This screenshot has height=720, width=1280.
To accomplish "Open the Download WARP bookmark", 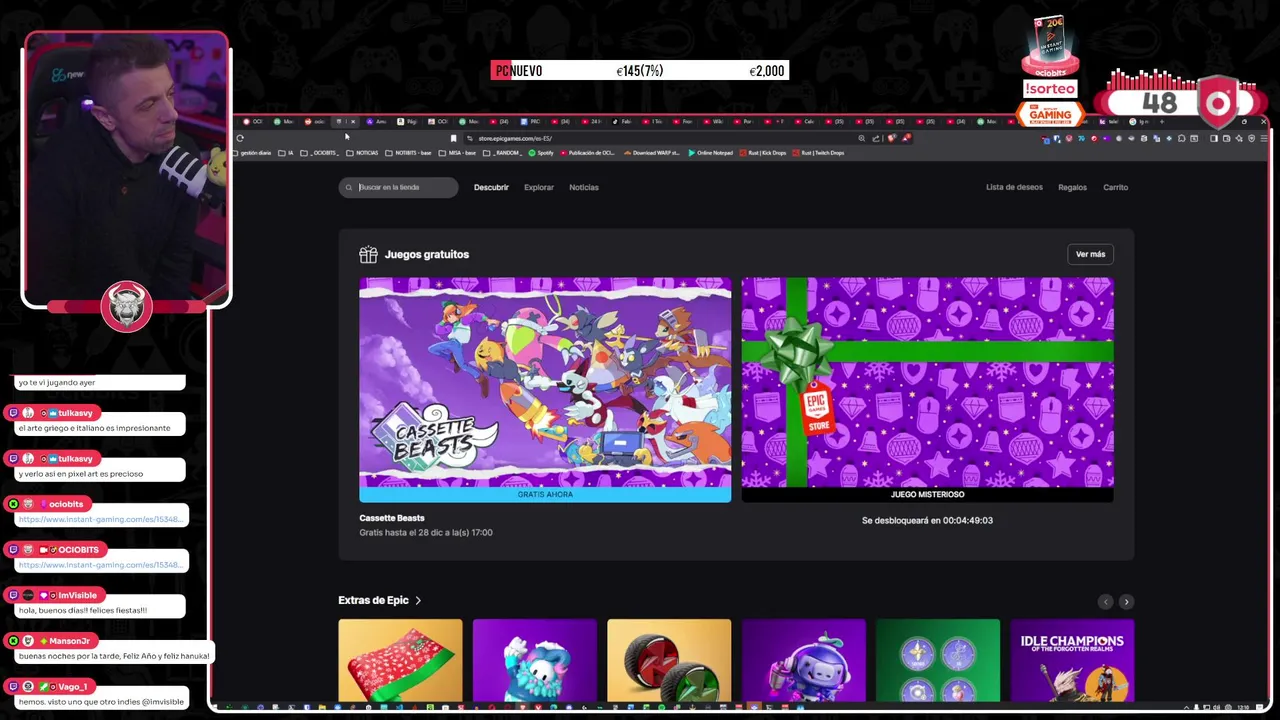I will click(652, 153).
